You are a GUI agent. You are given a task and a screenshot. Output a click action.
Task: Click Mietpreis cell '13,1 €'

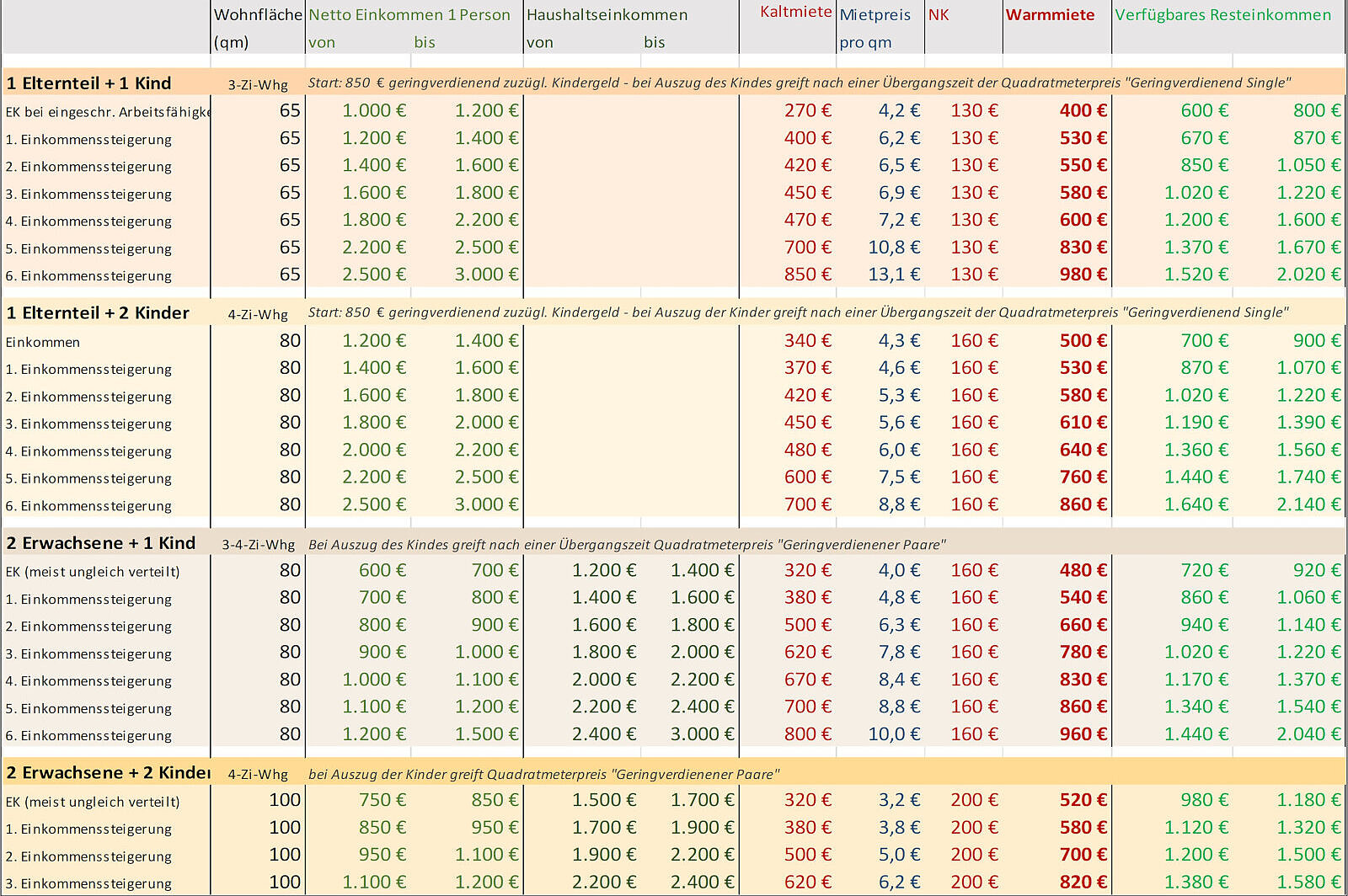(894, 274)
